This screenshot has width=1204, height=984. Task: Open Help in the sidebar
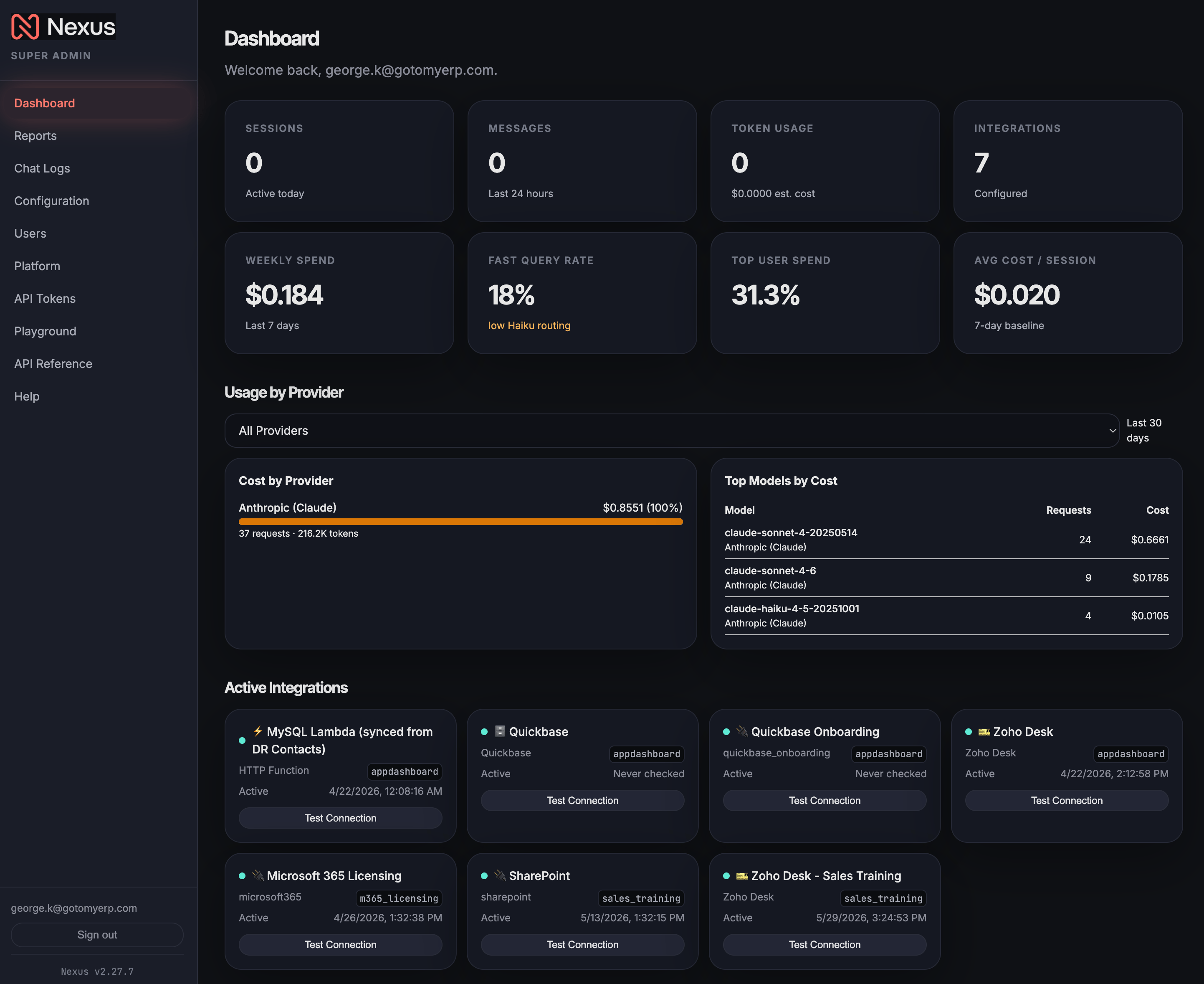(x=99, y=397)
